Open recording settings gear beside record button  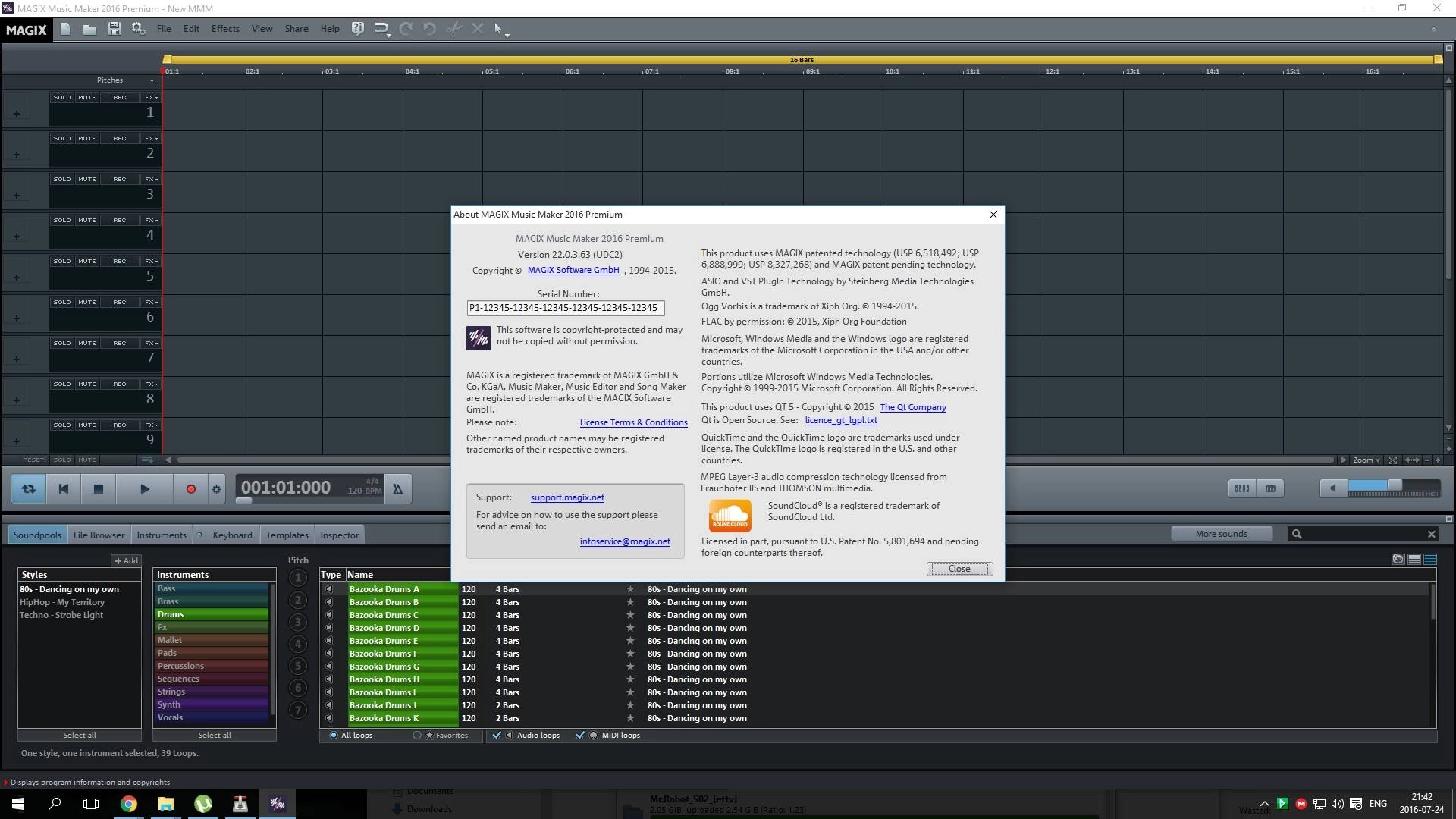[217, 489]
